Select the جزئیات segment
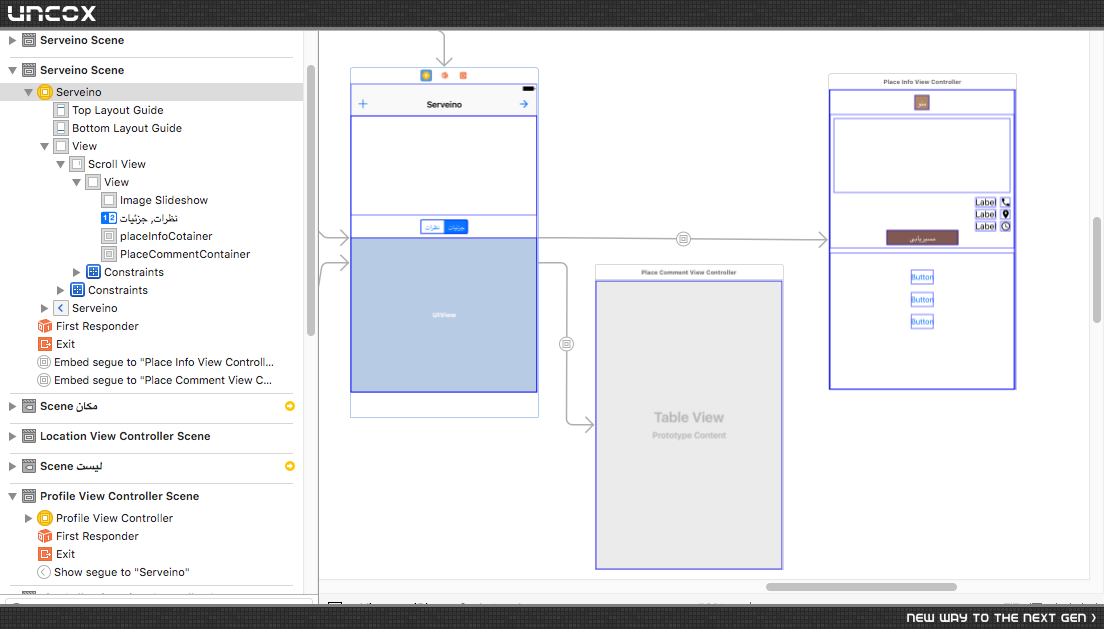 pyautogui.click(x=456, y=227)
